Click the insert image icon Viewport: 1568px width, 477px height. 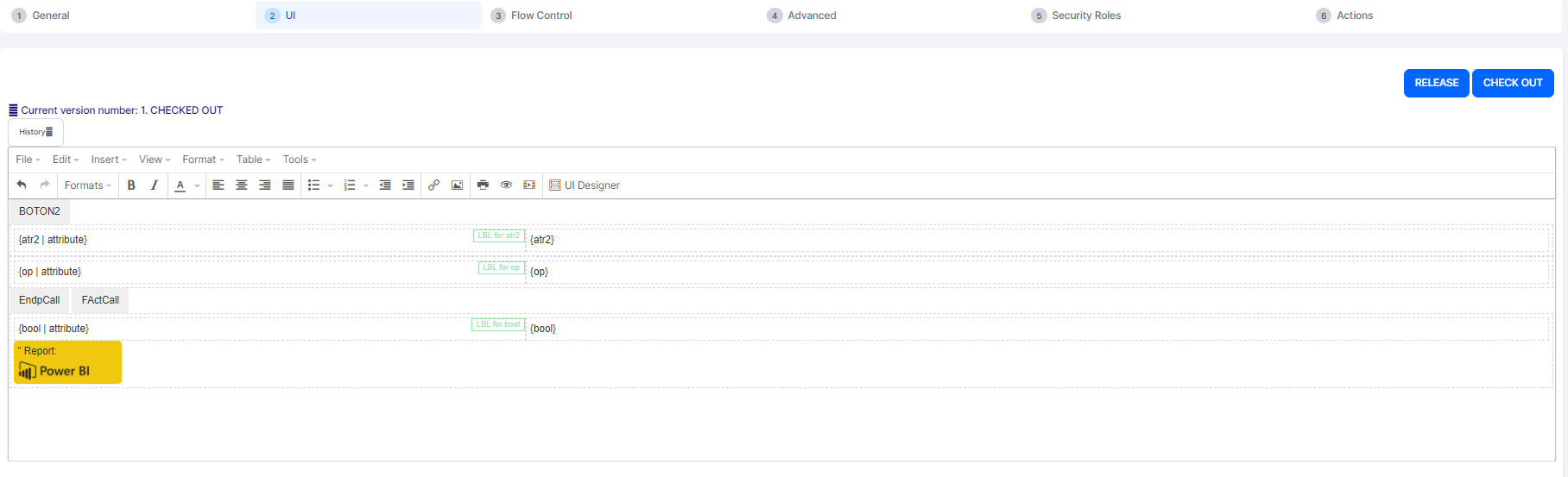(457, 185)
